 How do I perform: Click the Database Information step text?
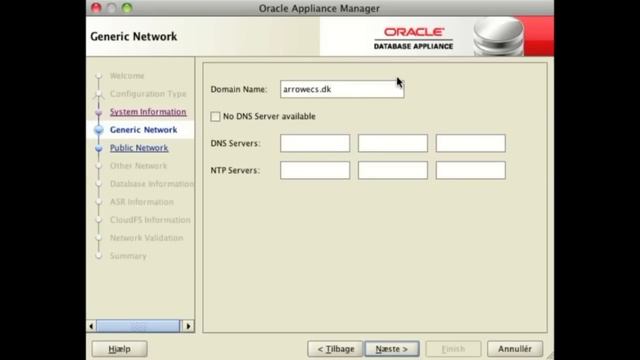pos(152,184)
